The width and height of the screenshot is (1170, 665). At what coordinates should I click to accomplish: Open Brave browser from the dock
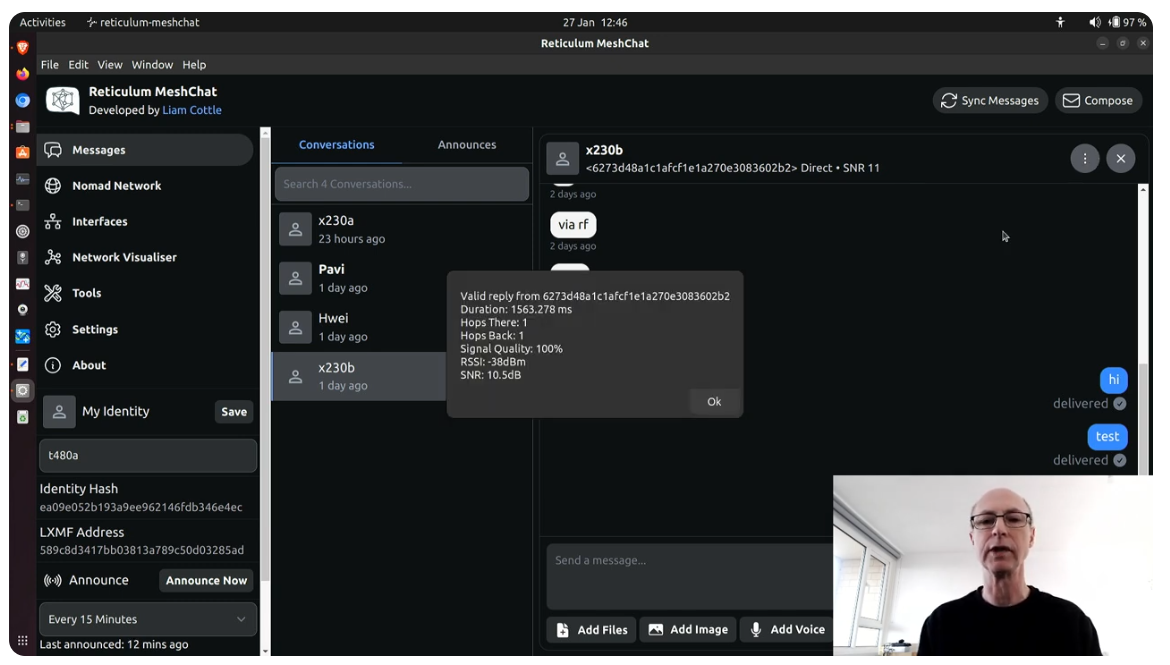pos(22,48)
